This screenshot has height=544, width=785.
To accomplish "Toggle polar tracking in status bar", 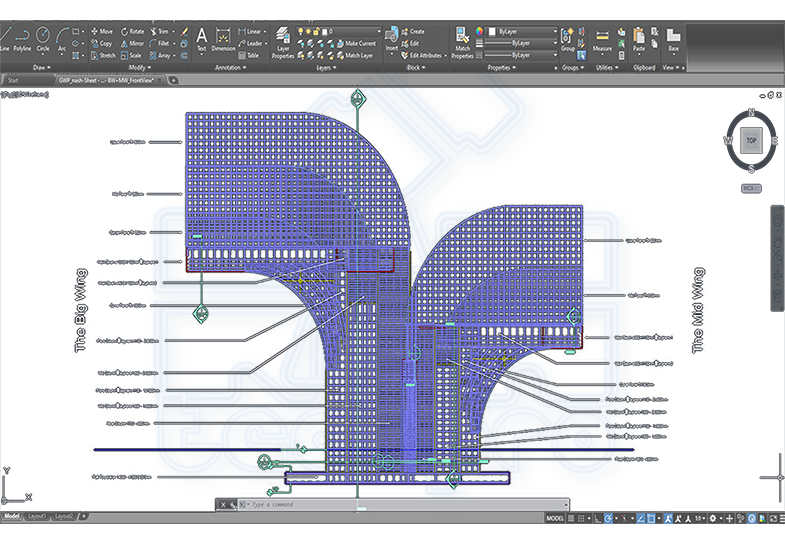I will (608, 518).
